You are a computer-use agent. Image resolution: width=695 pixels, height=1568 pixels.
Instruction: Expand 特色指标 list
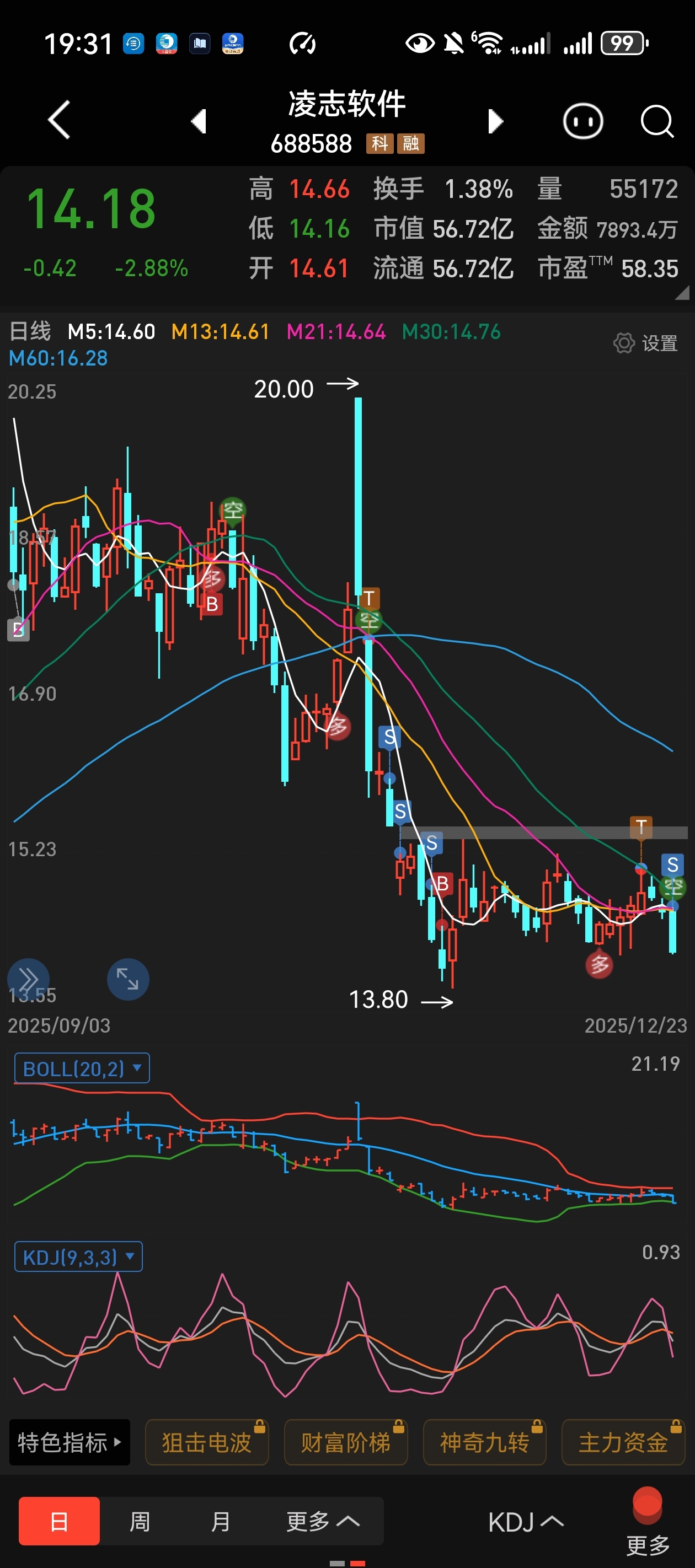(69, 1443)
